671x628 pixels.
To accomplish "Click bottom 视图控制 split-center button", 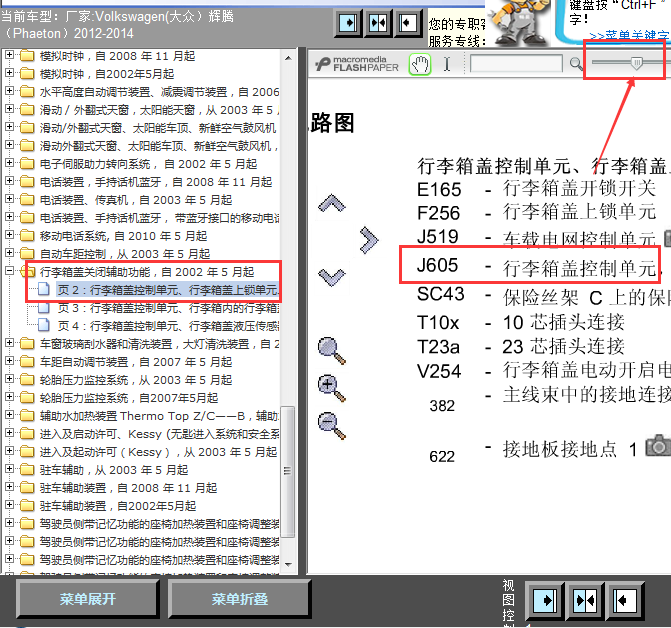I will pyautogui.click(x=585, y=600).
